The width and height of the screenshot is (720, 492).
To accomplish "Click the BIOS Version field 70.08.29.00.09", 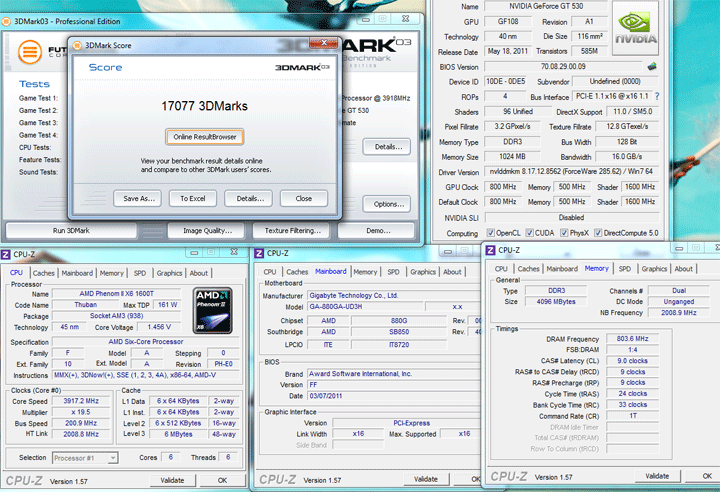I will pos(563,67).
